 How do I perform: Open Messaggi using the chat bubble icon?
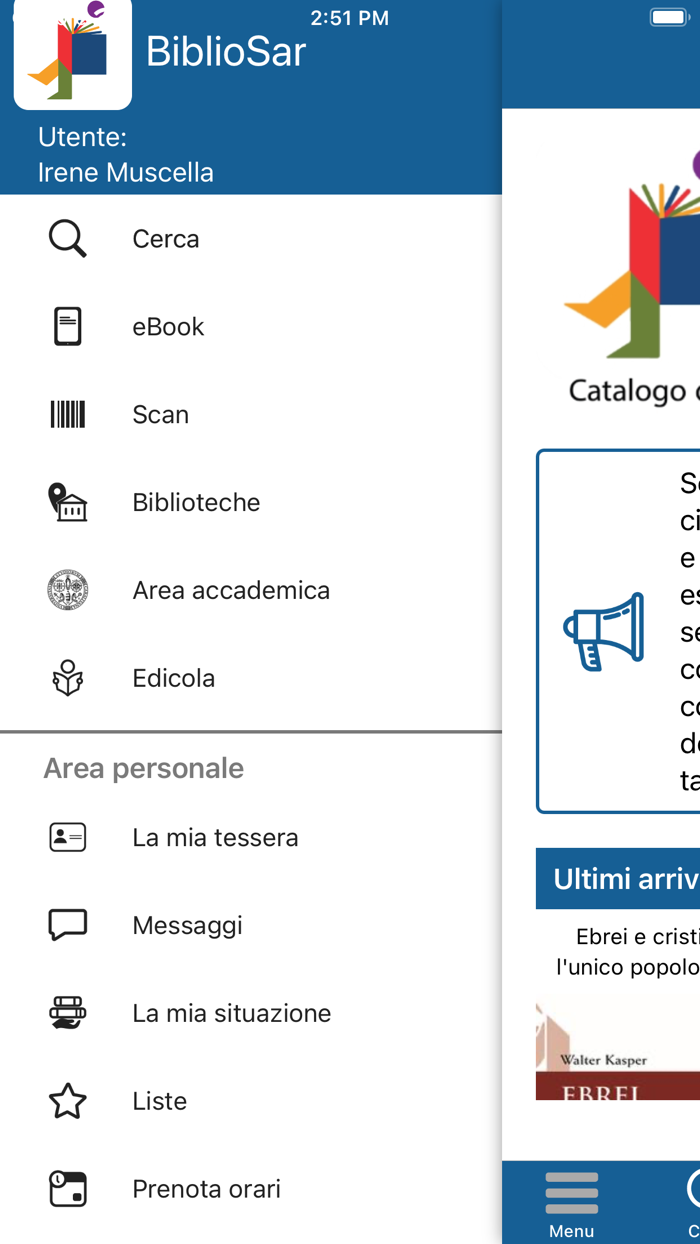(x=66, y=925)
